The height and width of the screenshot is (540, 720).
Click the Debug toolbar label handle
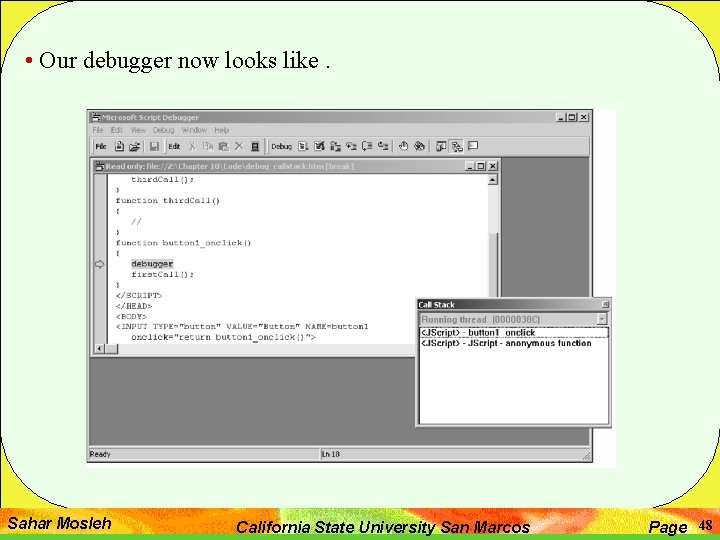point(281,146)
